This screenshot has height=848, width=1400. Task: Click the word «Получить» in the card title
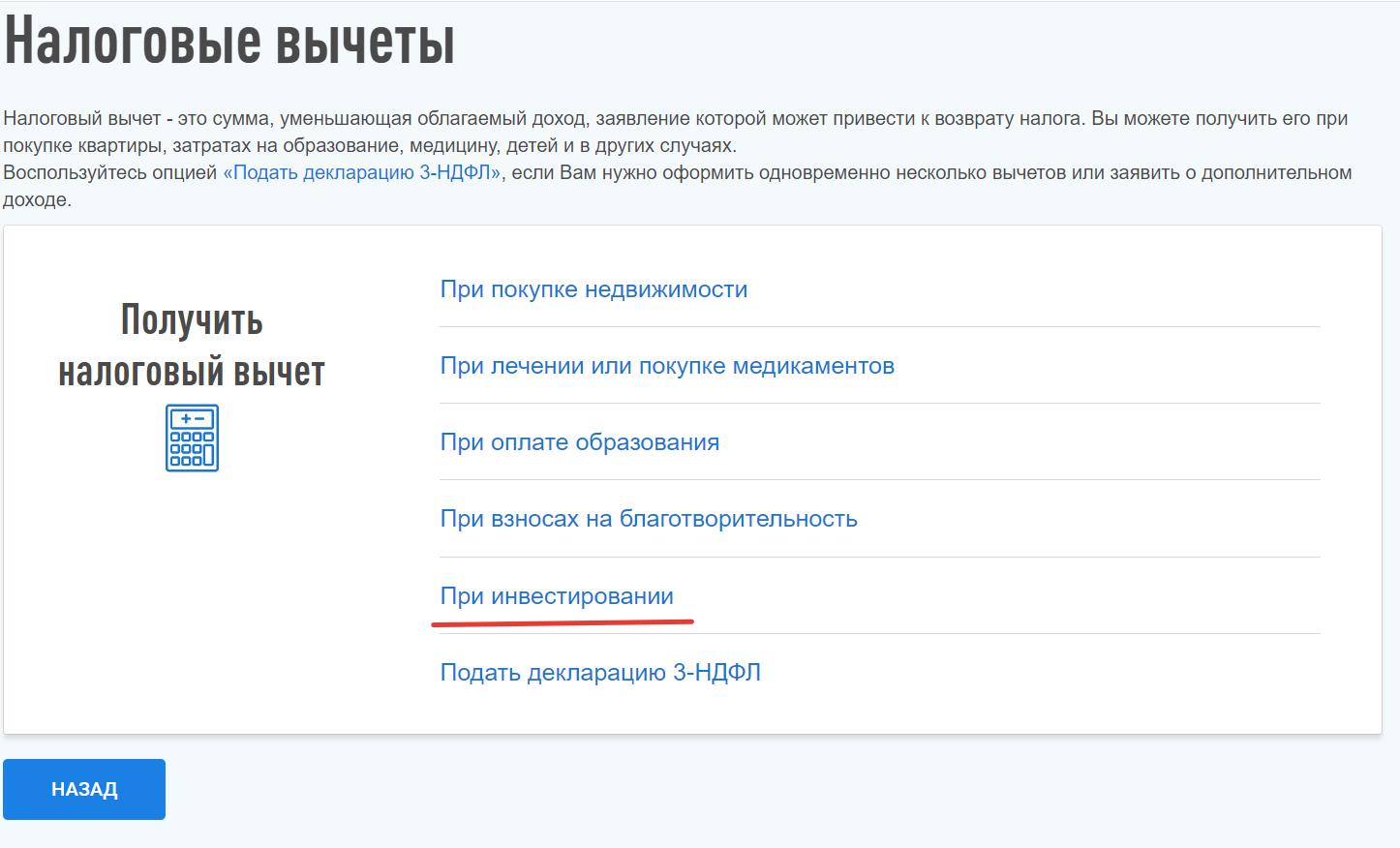[192, 320]
